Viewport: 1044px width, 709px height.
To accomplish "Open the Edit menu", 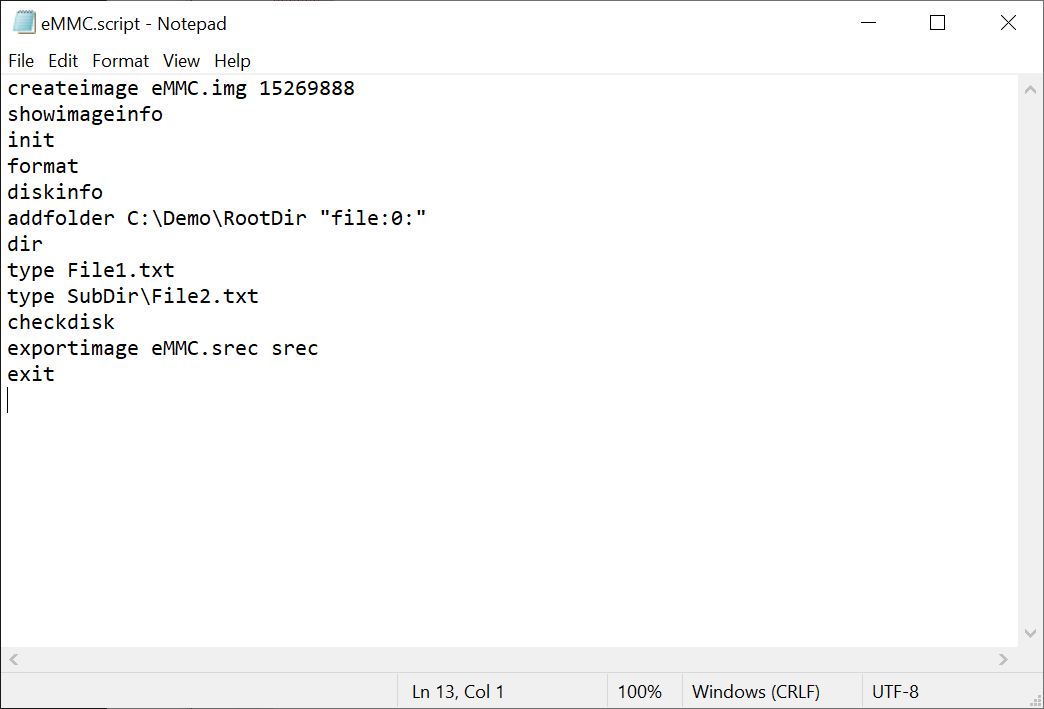I will click(63, 61).
